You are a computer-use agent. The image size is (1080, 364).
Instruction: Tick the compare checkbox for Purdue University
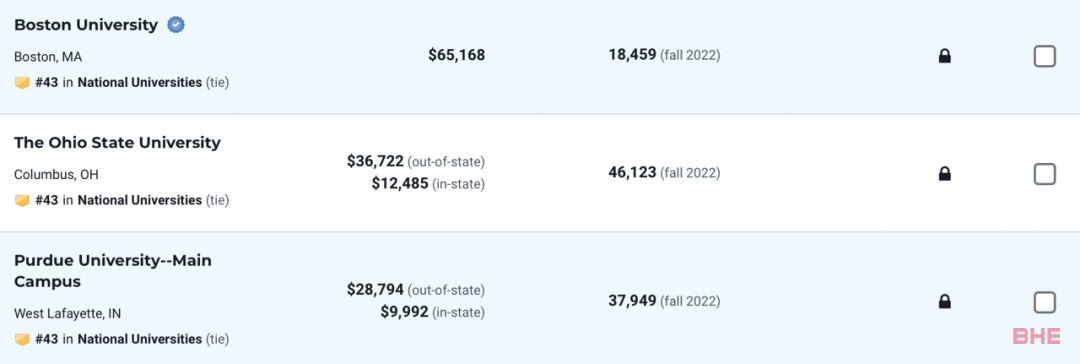1044,302
